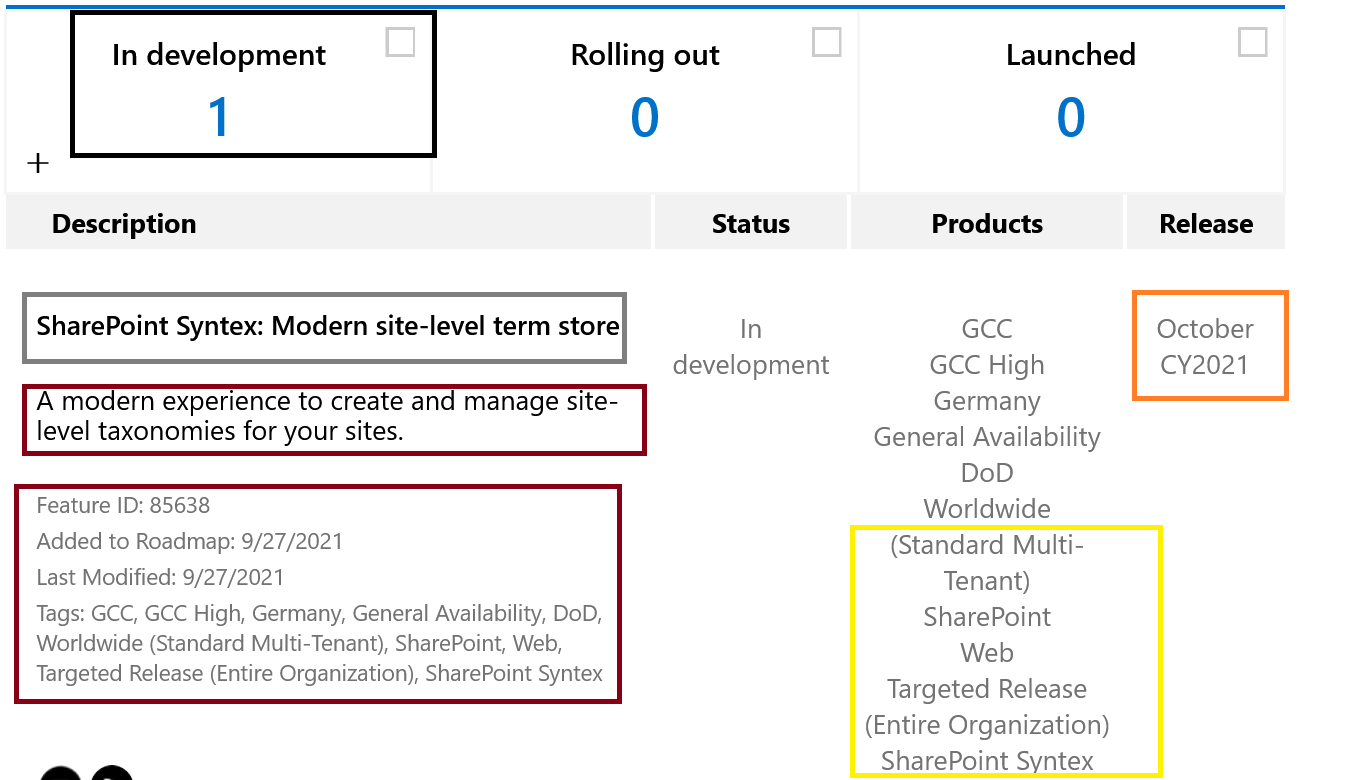Sort by the Release column header
The width and height of the screenshot is (1368, 780).
click(1206, 224)
